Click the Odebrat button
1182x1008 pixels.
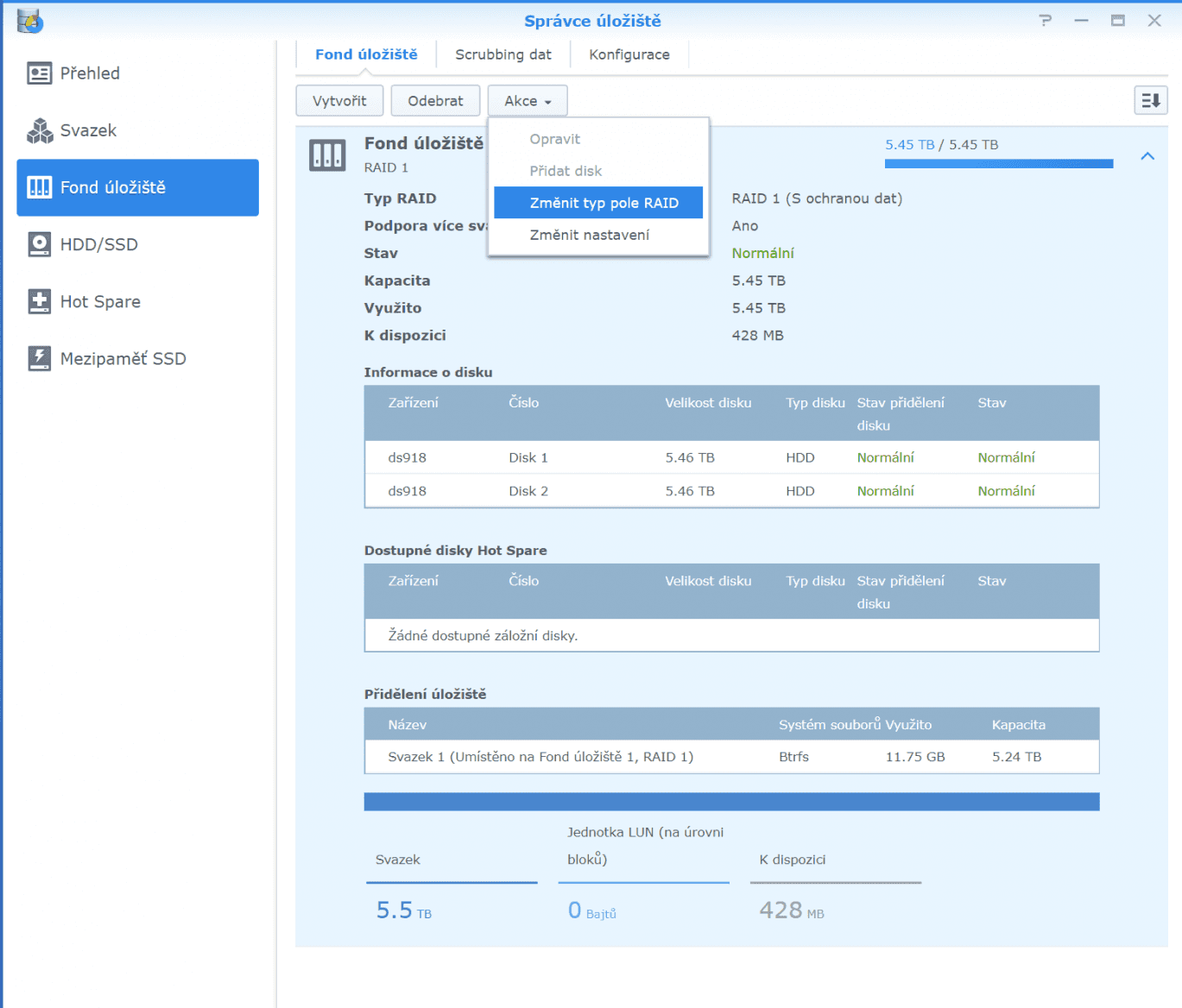(x=435, y=101)
